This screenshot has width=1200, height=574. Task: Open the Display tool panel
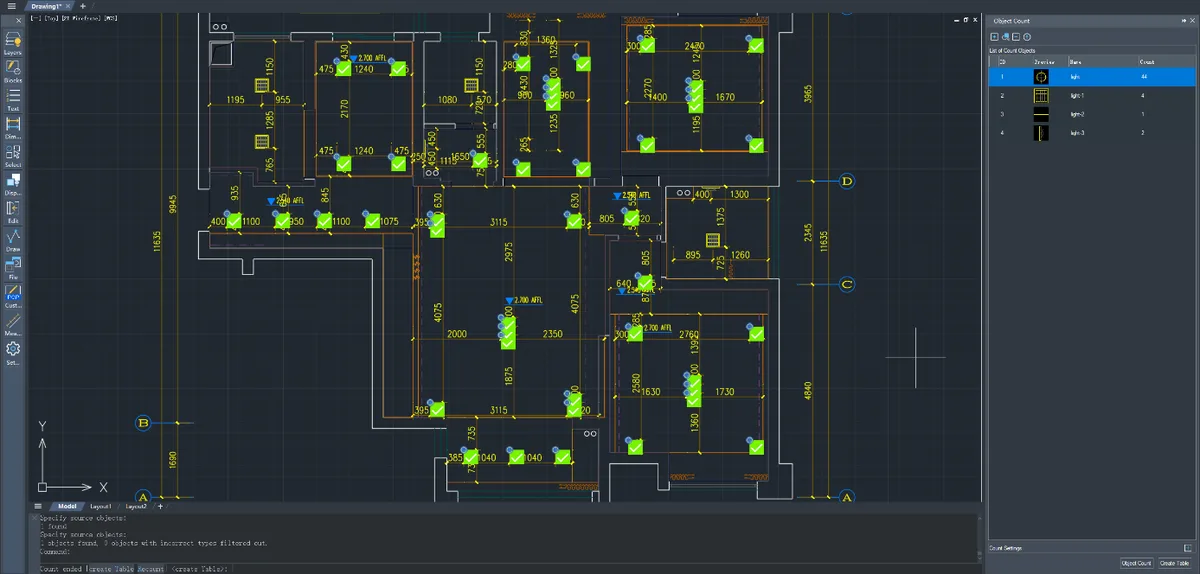click(x=13, y=184)
